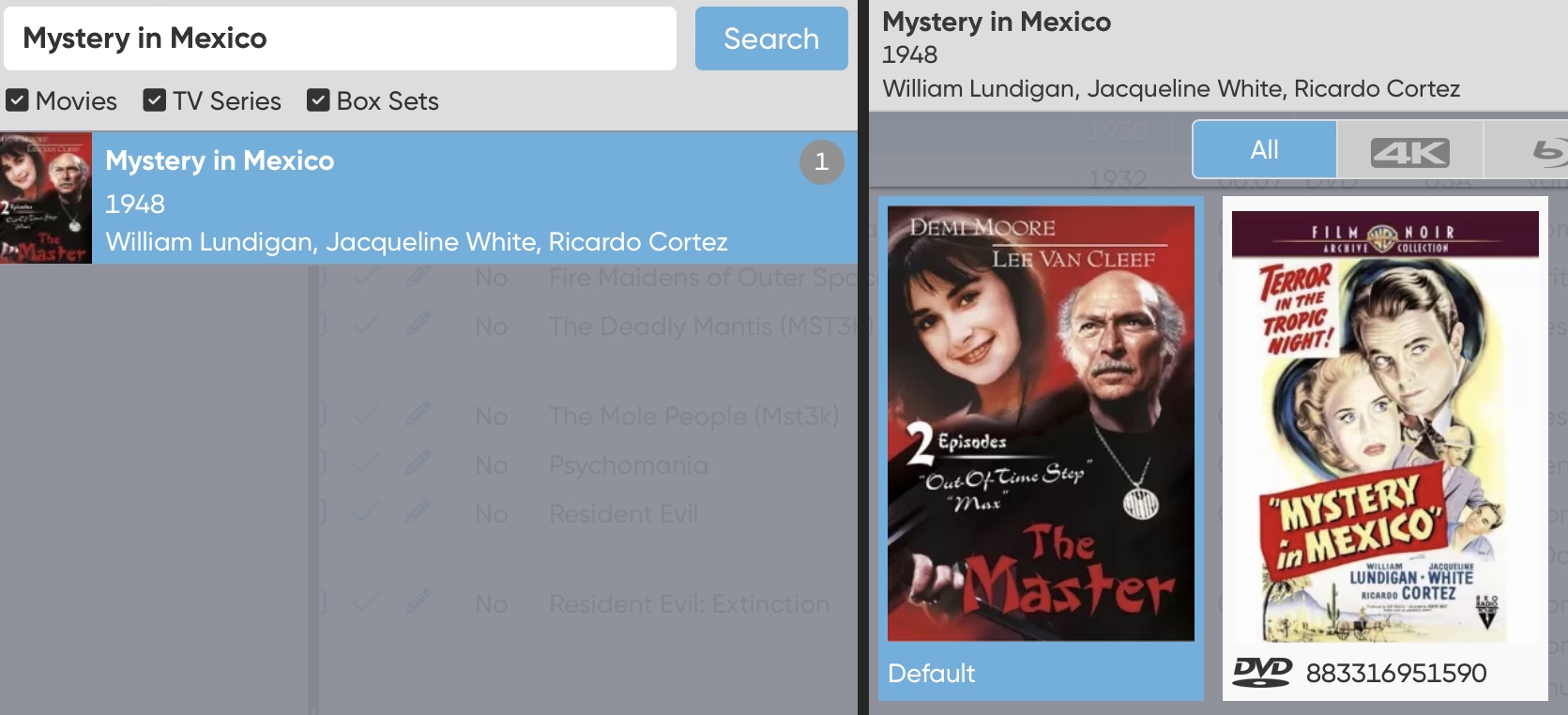Screen dimensions: 1568x715
Task: Select the All formats tab
Action: coord(1264,150)
